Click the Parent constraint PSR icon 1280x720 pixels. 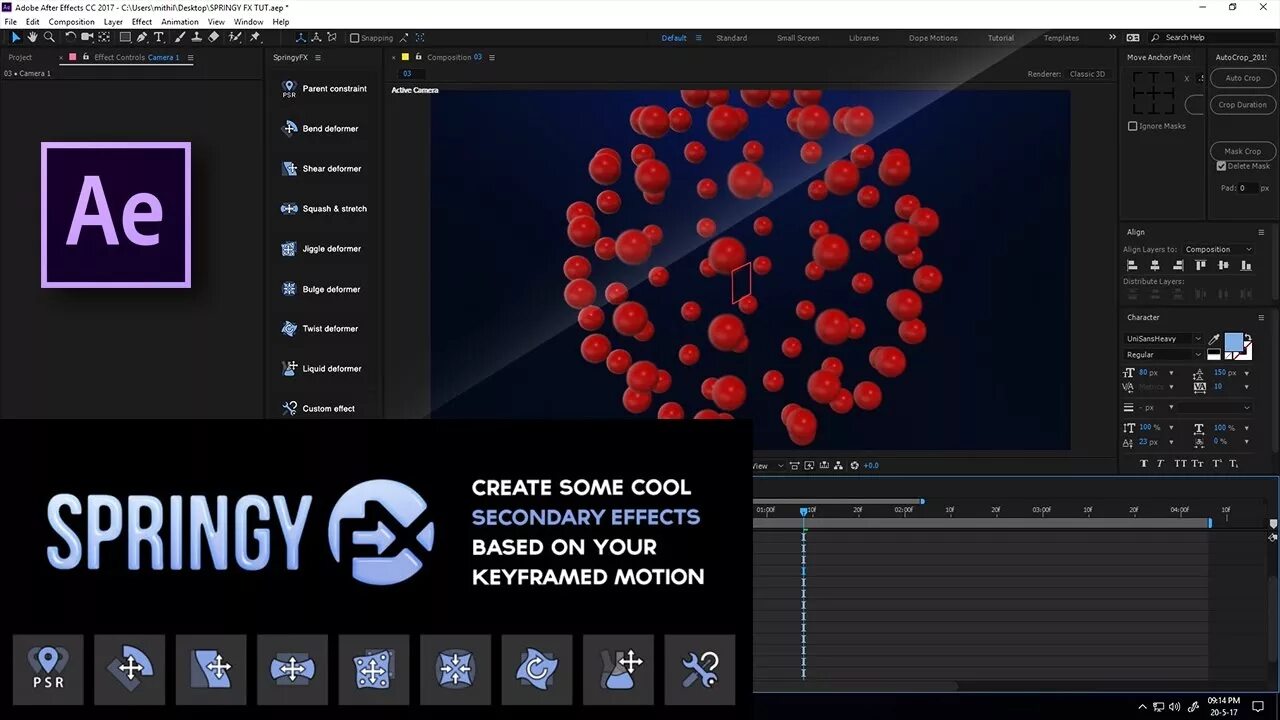pos(289,89)
